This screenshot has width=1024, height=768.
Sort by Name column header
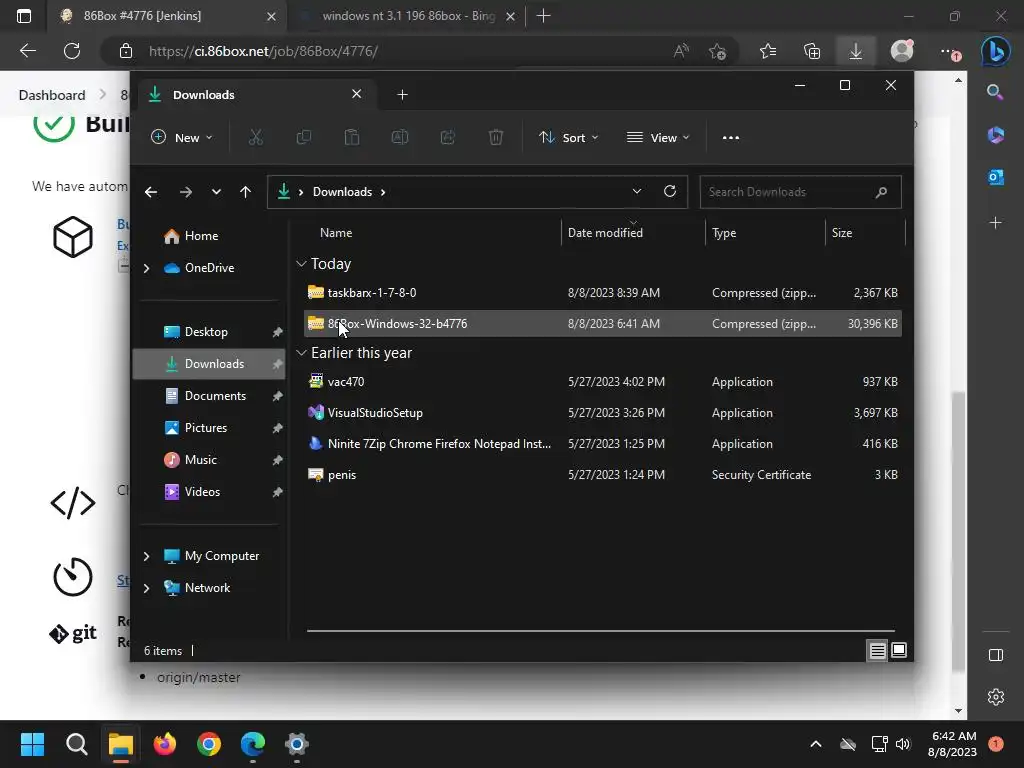click(336, 232)
